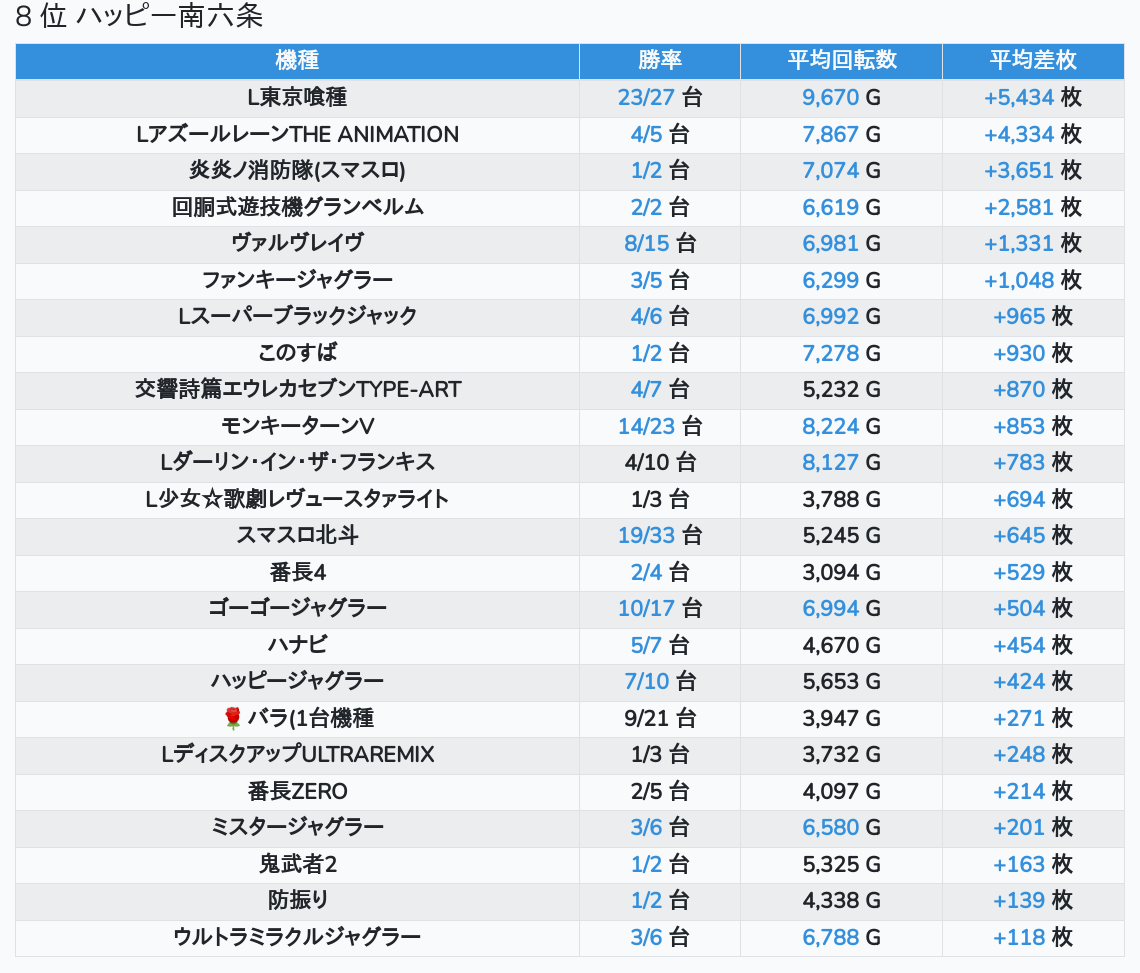The image size is (1140, 973).
Task: Select LディスクアップULTRAREMIX machine name
Action: point(297,755)
